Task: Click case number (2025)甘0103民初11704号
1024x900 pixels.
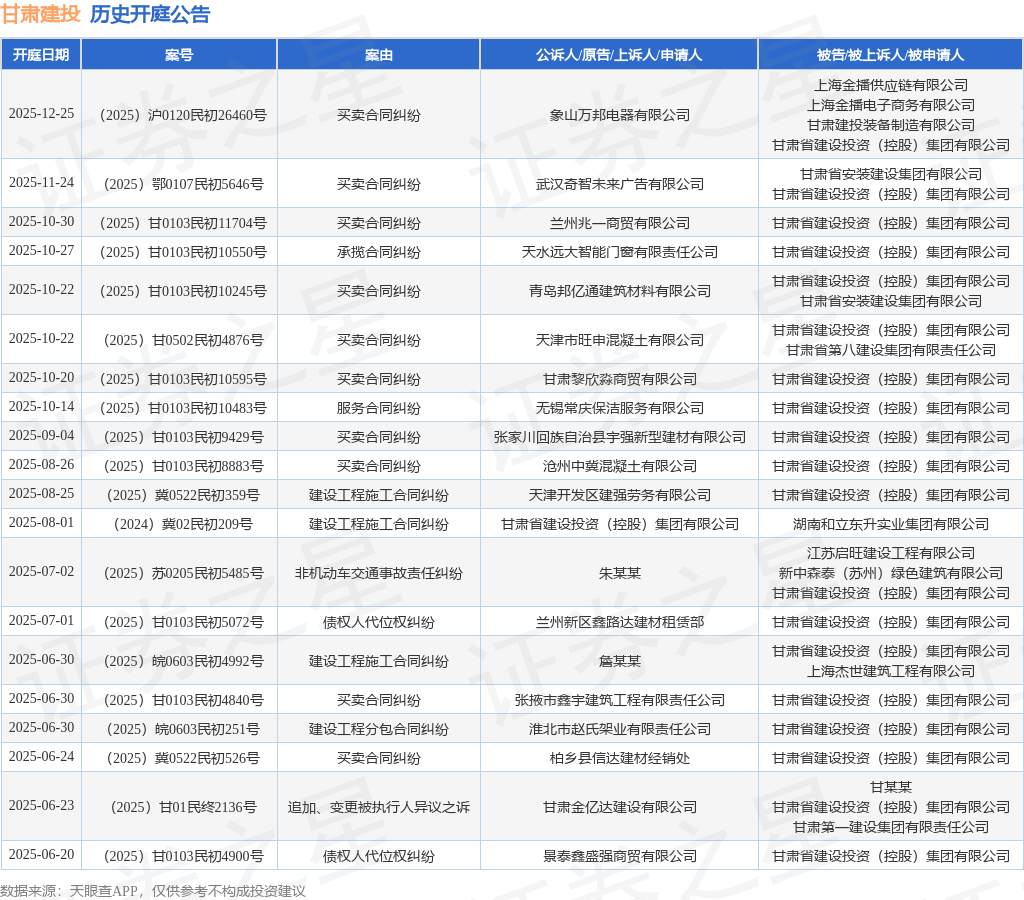Action: pos(183,223)
